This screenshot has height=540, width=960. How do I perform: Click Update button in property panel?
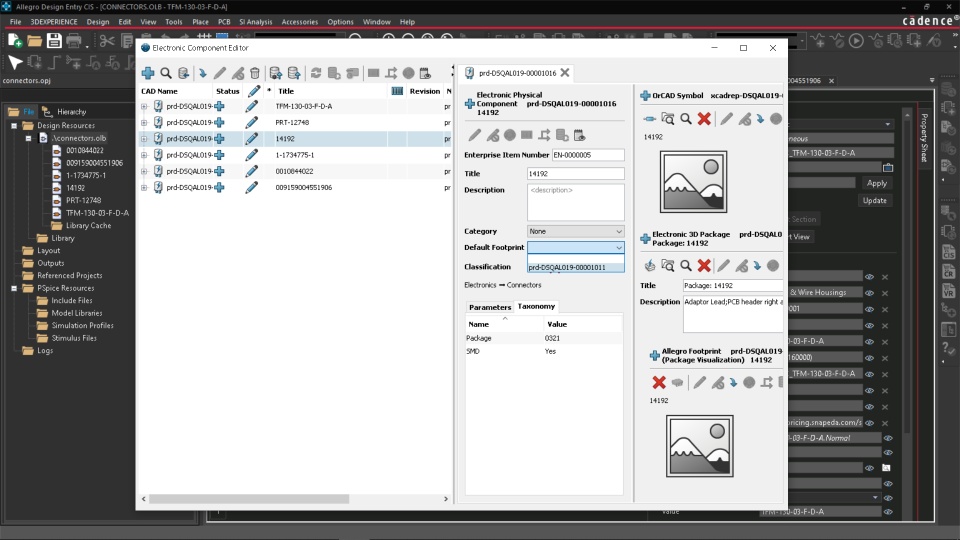click(874, 200)
